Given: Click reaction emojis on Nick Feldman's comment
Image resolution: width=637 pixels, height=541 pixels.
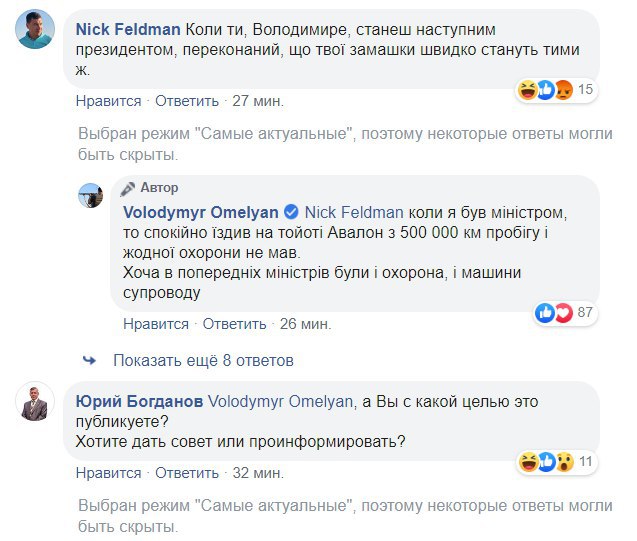Looking at the screenshot, I should pos(544,90).
